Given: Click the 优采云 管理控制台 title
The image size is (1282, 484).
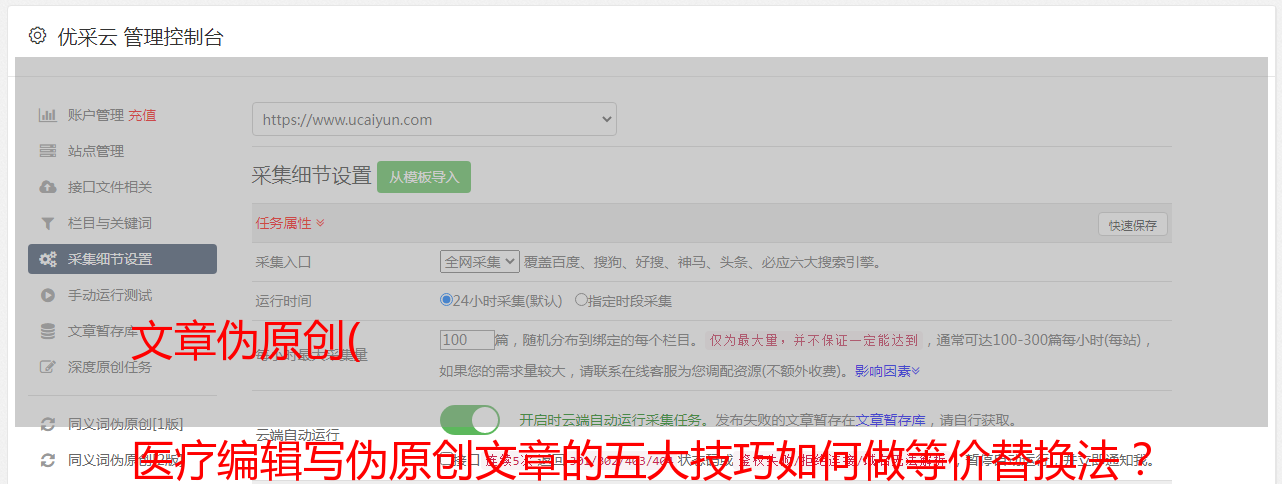Looking at the screenshot, I should coord(140,37).
